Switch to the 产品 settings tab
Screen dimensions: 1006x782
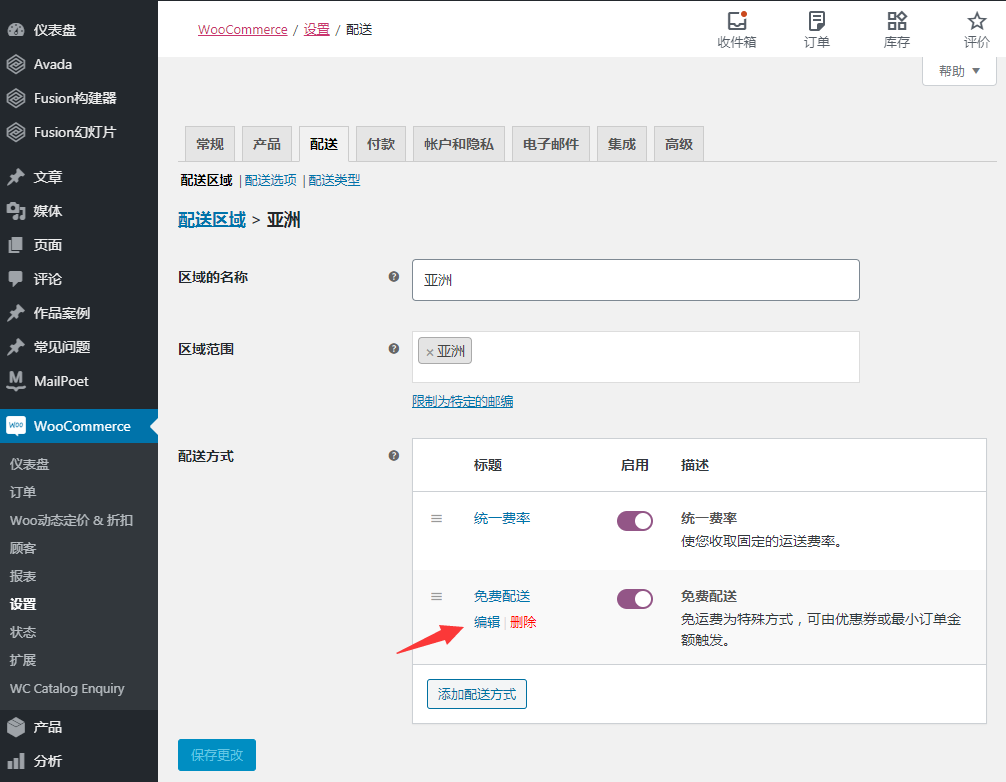point(267,144)
